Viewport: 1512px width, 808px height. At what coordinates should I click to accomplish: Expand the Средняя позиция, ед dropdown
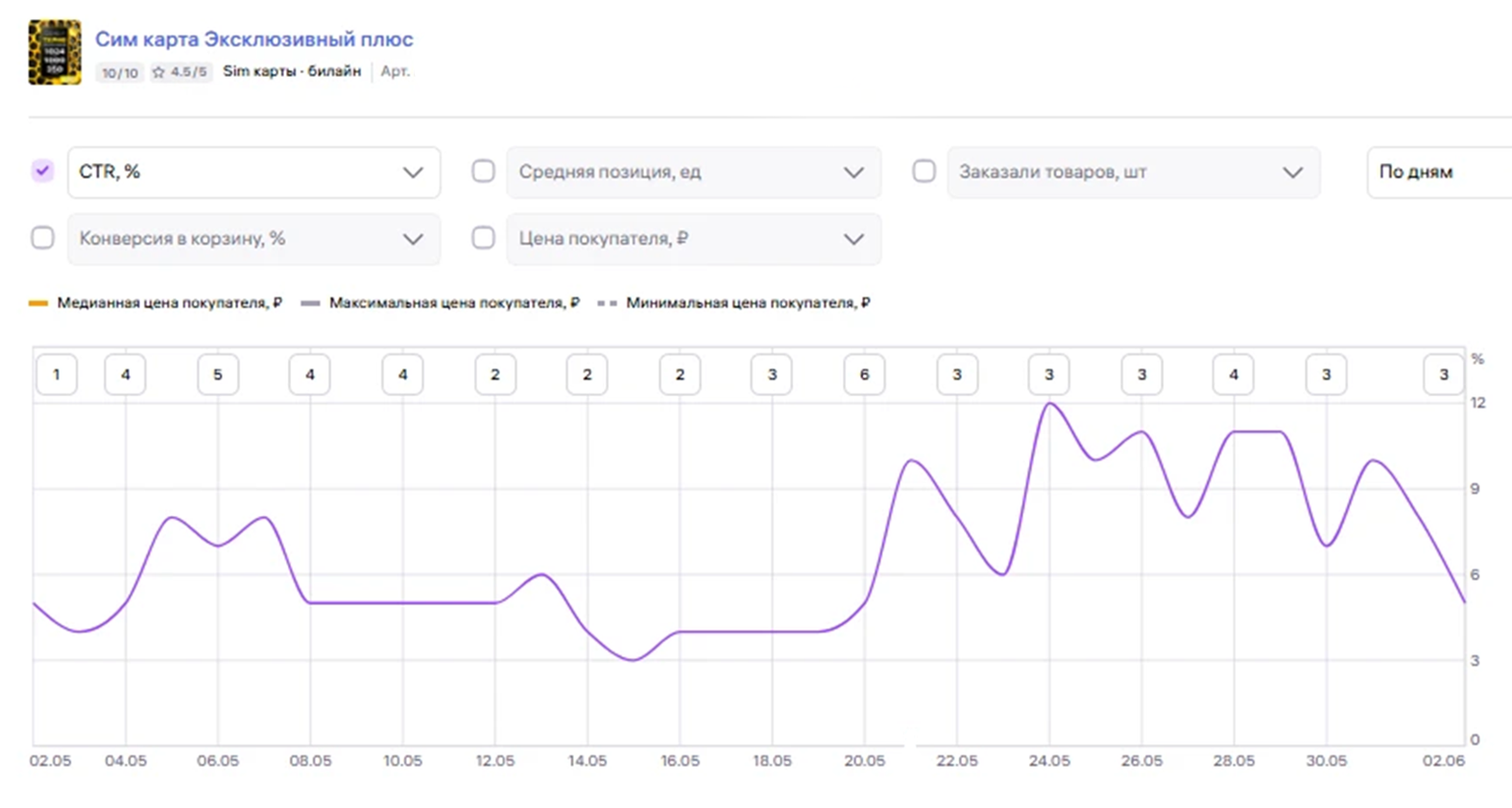click(693, 172)
